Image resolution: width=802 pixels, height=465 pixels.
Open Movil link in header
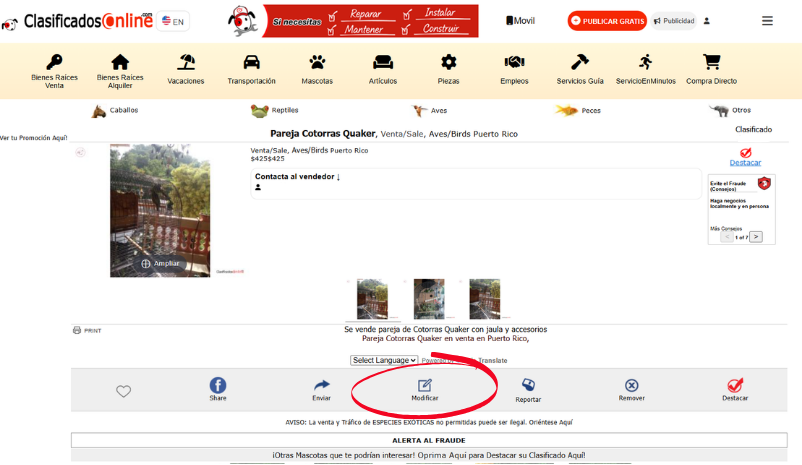[x=520, y=21]
